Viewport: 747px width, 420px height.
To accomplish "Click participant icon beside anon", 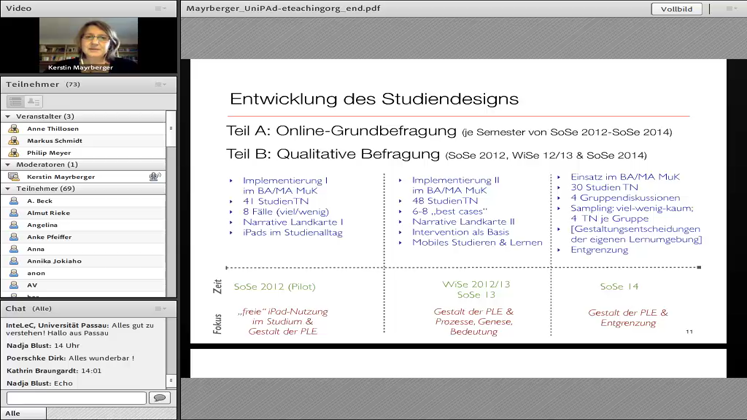I will tap(14, 273).
